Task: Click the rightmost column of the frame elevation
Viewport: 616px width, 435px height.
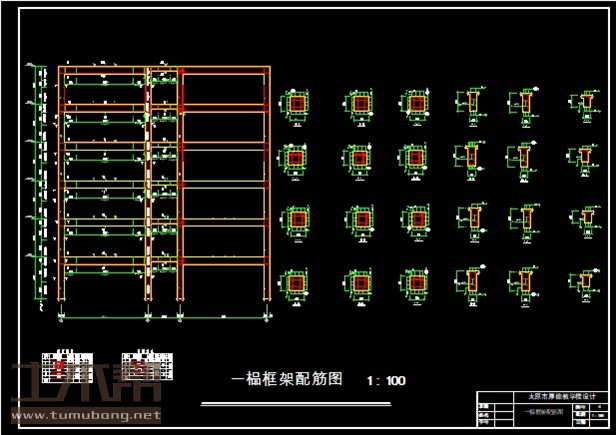Action: coord(268,185)
